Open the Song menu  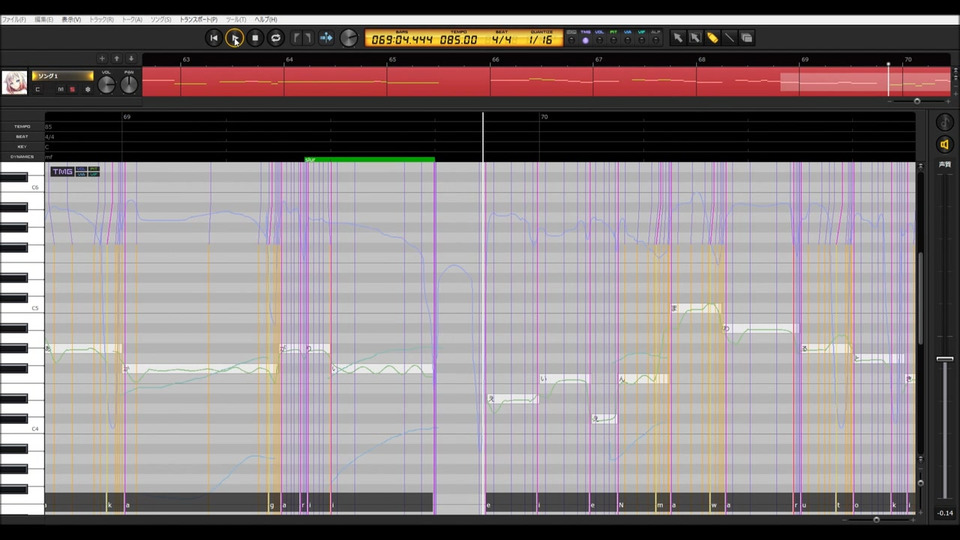point(160,20)
